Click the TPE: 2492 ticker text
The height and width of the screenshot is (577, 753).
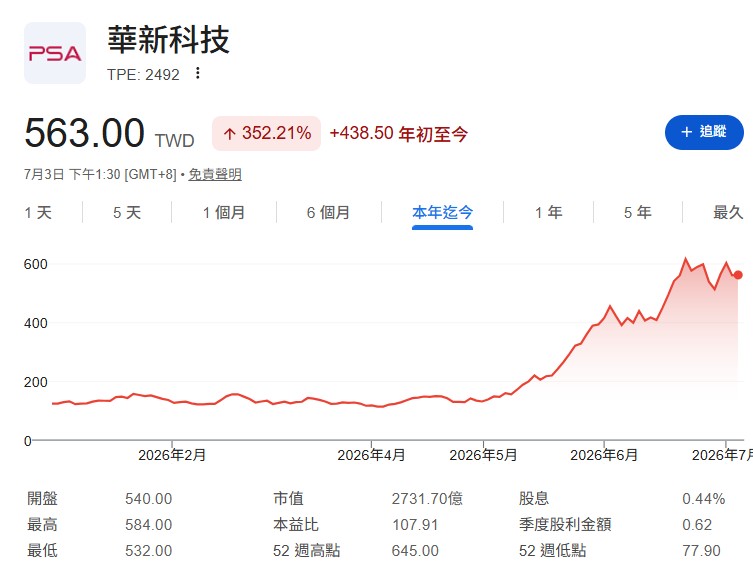click(143, 74)
